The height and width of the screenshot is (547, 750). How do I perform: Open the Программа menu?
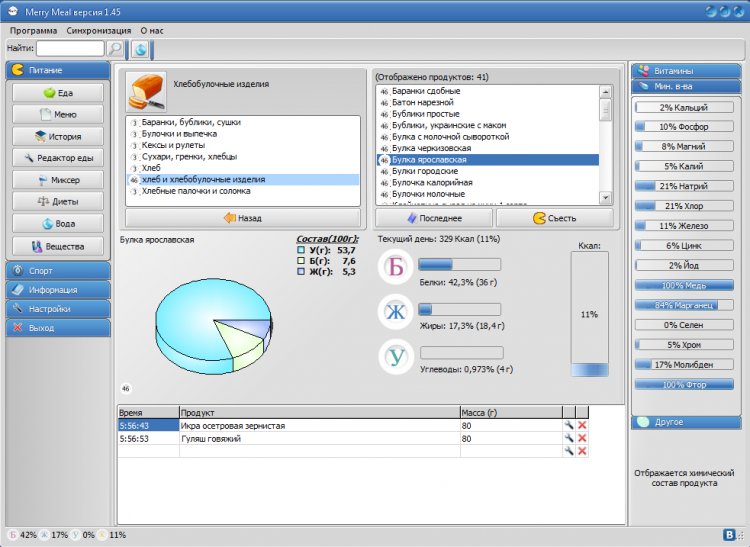[33, 31]
